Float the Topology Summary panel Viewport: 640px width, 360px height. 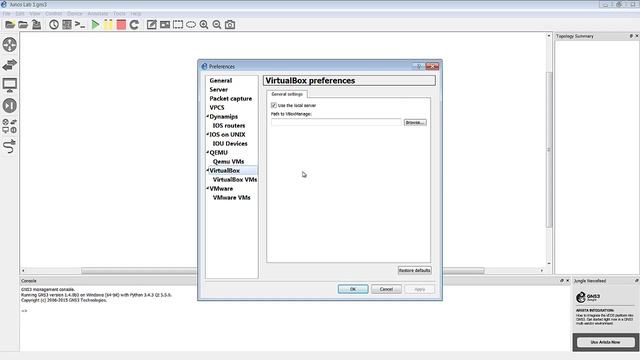[631, 36]
